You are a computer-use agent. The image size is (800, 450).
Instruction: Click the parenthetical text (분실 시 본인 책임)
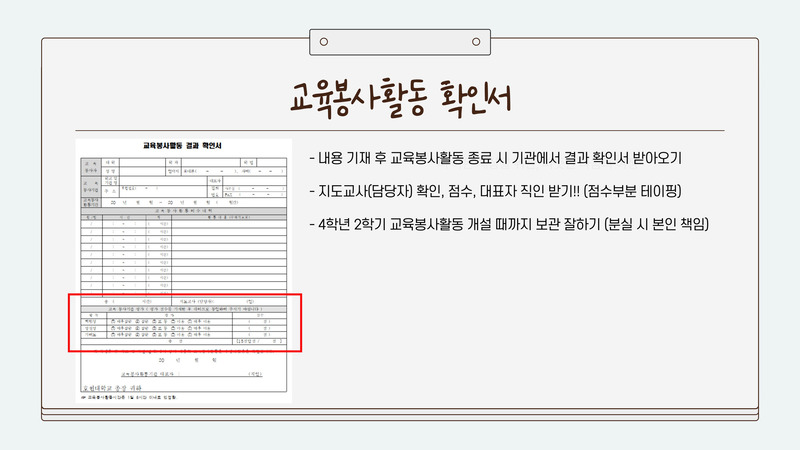click(656, 224)
